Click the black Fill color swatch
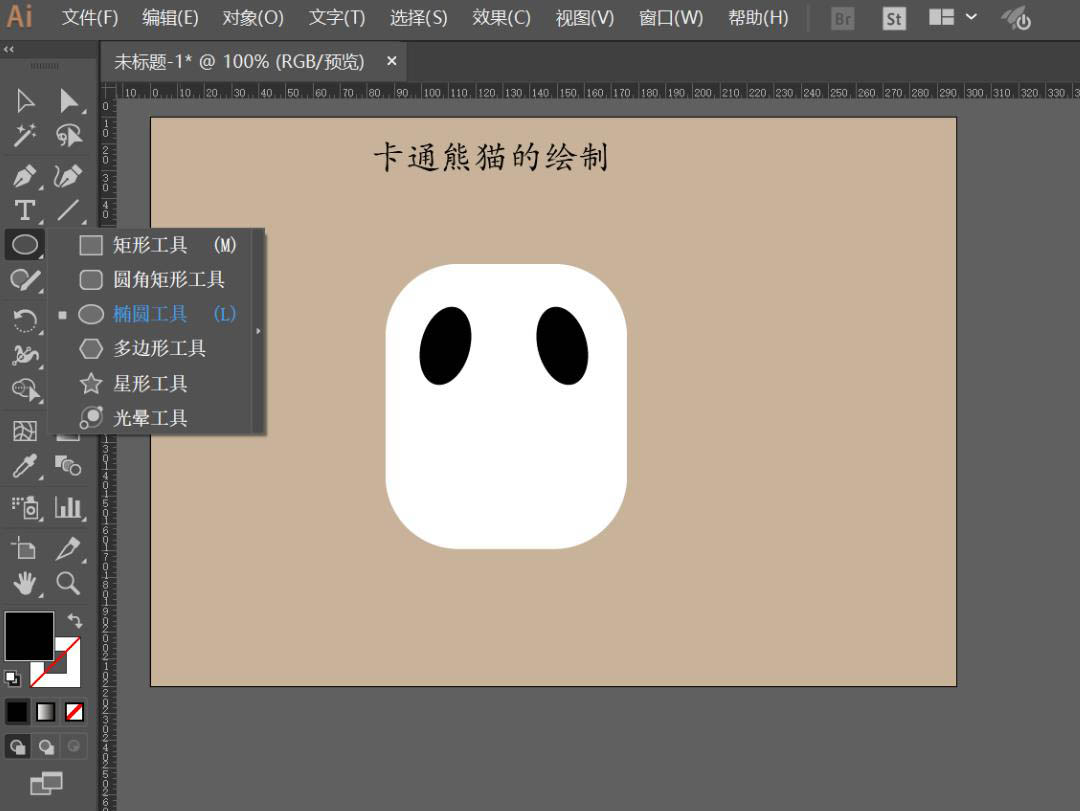 click(28, 635)
